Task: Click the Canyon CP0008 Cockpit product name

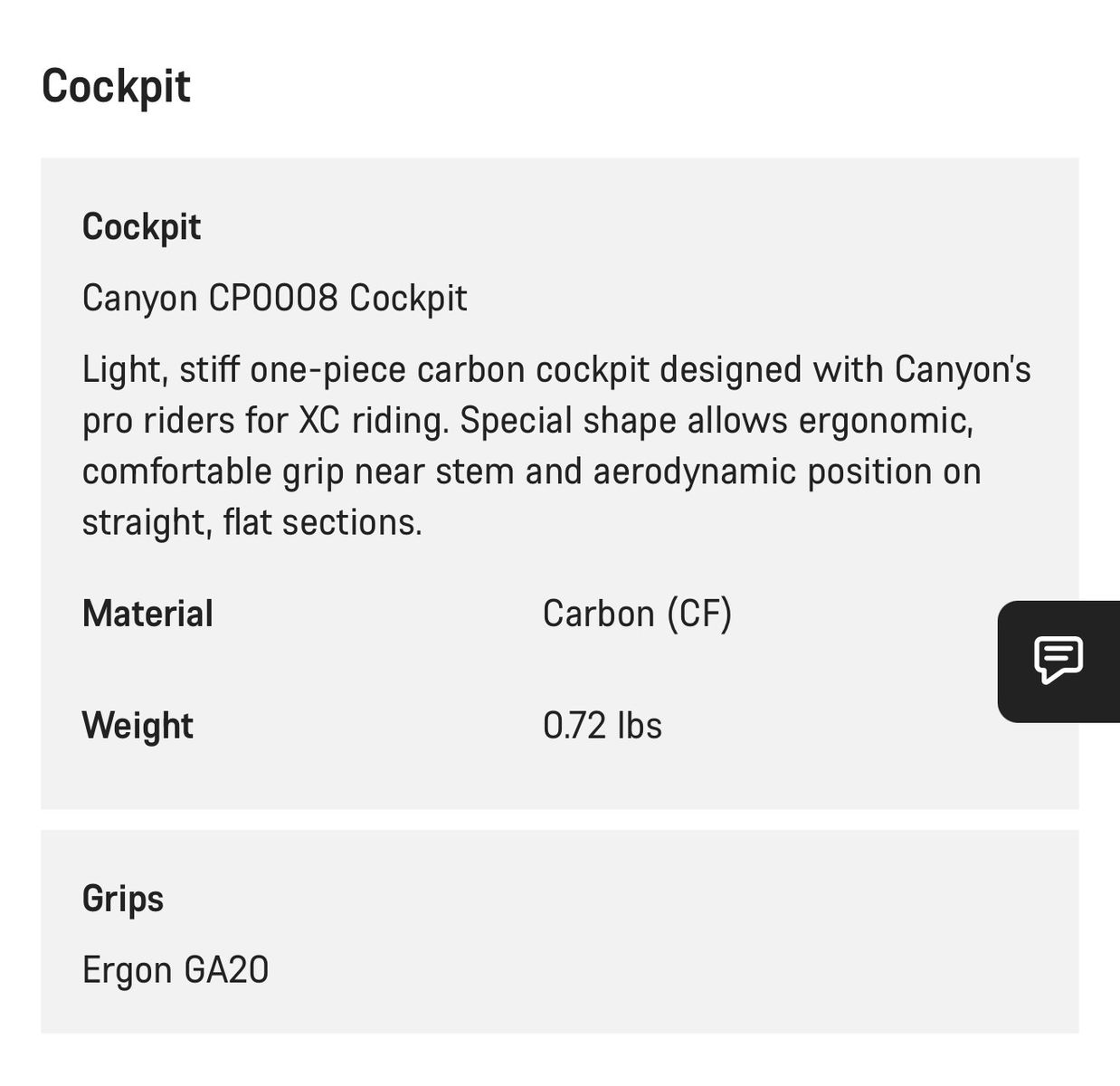Action: coord(274,298)
